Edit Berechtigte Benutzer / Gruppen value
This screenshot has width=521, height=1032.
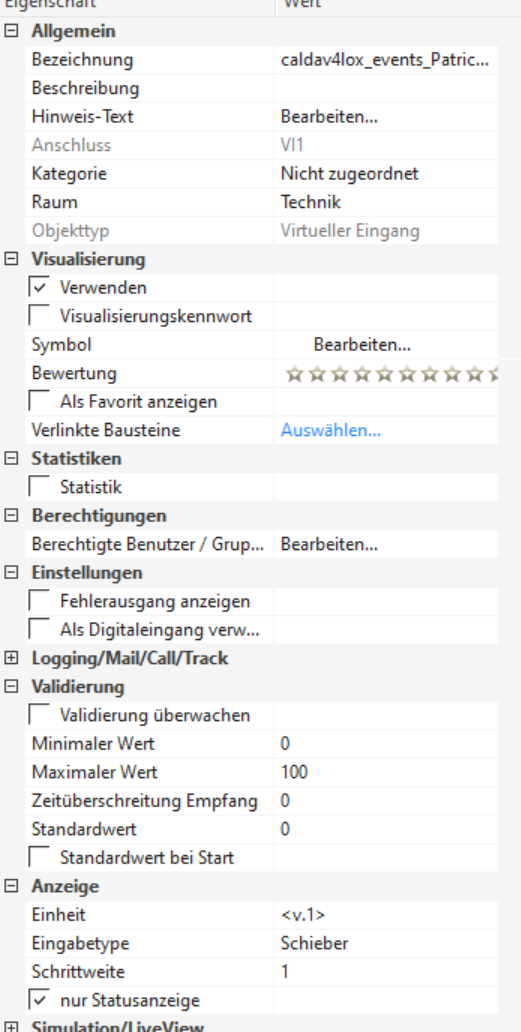pyautogui.click(x=330, y=544)
